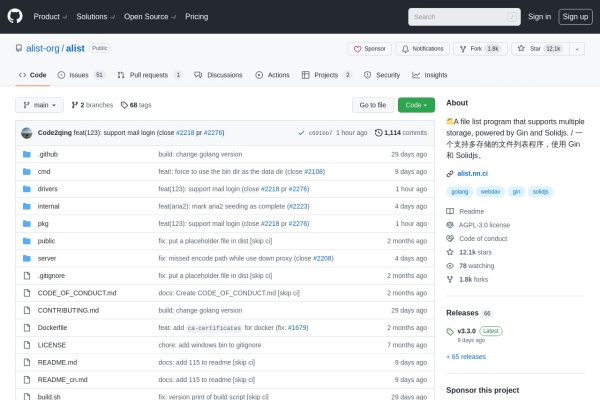The image size is (600, 400).
Task: Click the v3.3.0 release tag
Action: [x=467, y=331]
